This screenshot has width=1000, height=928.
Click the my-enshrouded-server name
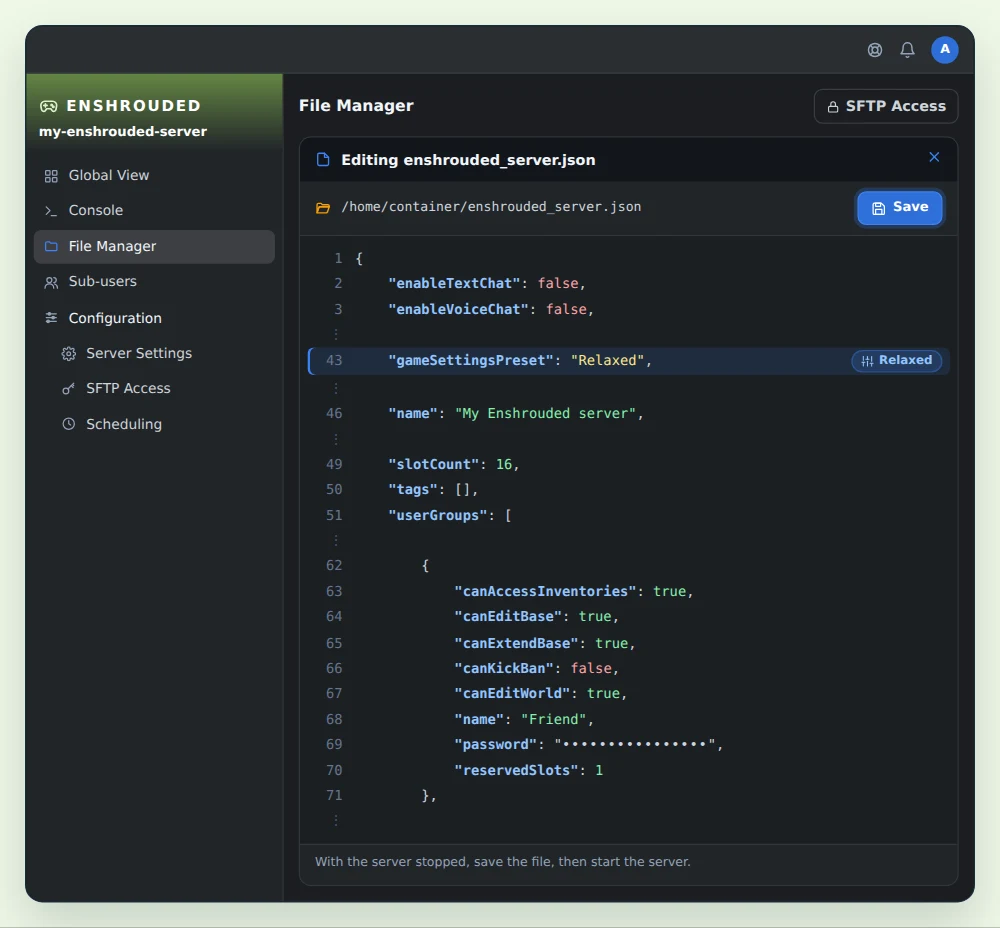pos(123,131)
